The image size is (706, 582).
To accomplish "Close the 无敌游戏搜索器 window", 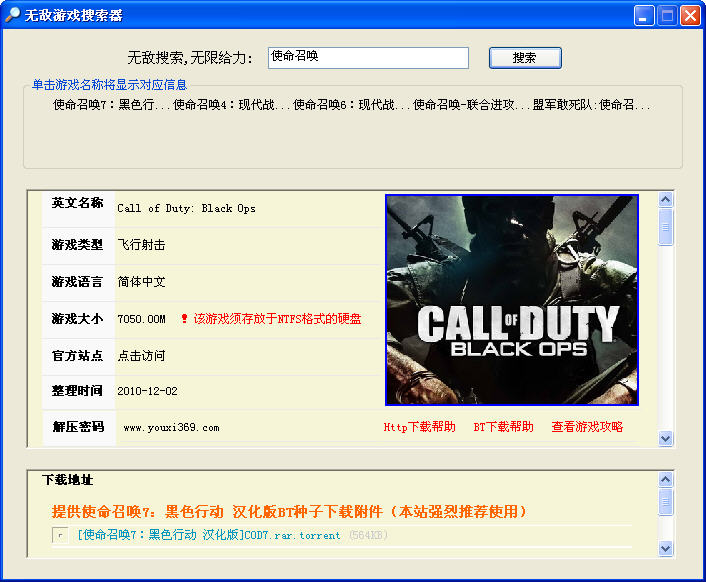I will pyautogui.click(x=690, y=16).
